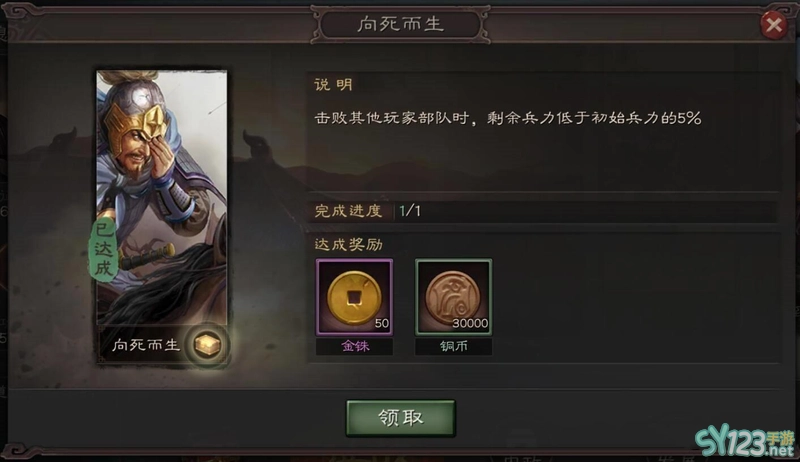Close the 向死而生 dialog with red X
800x462 pixels.
tap(773, 24)
